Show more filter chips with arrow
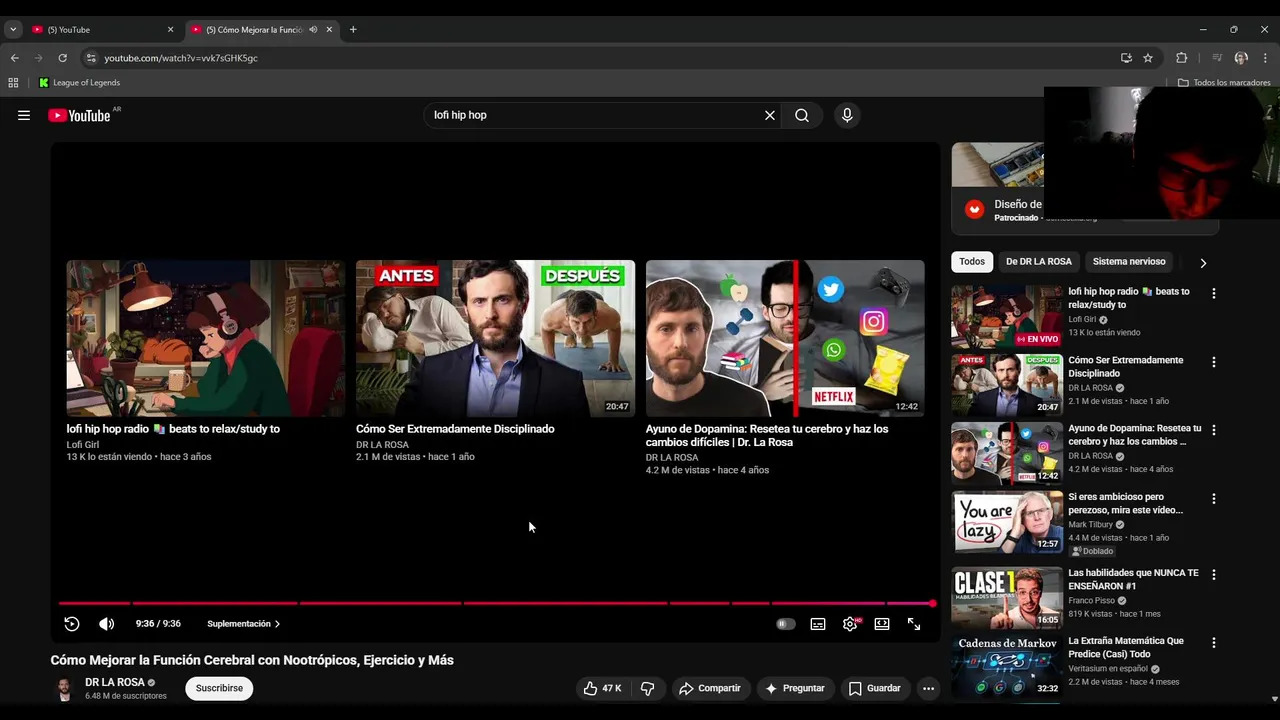The width and height of the screenshot is (1280, 720). point(1203,263)
